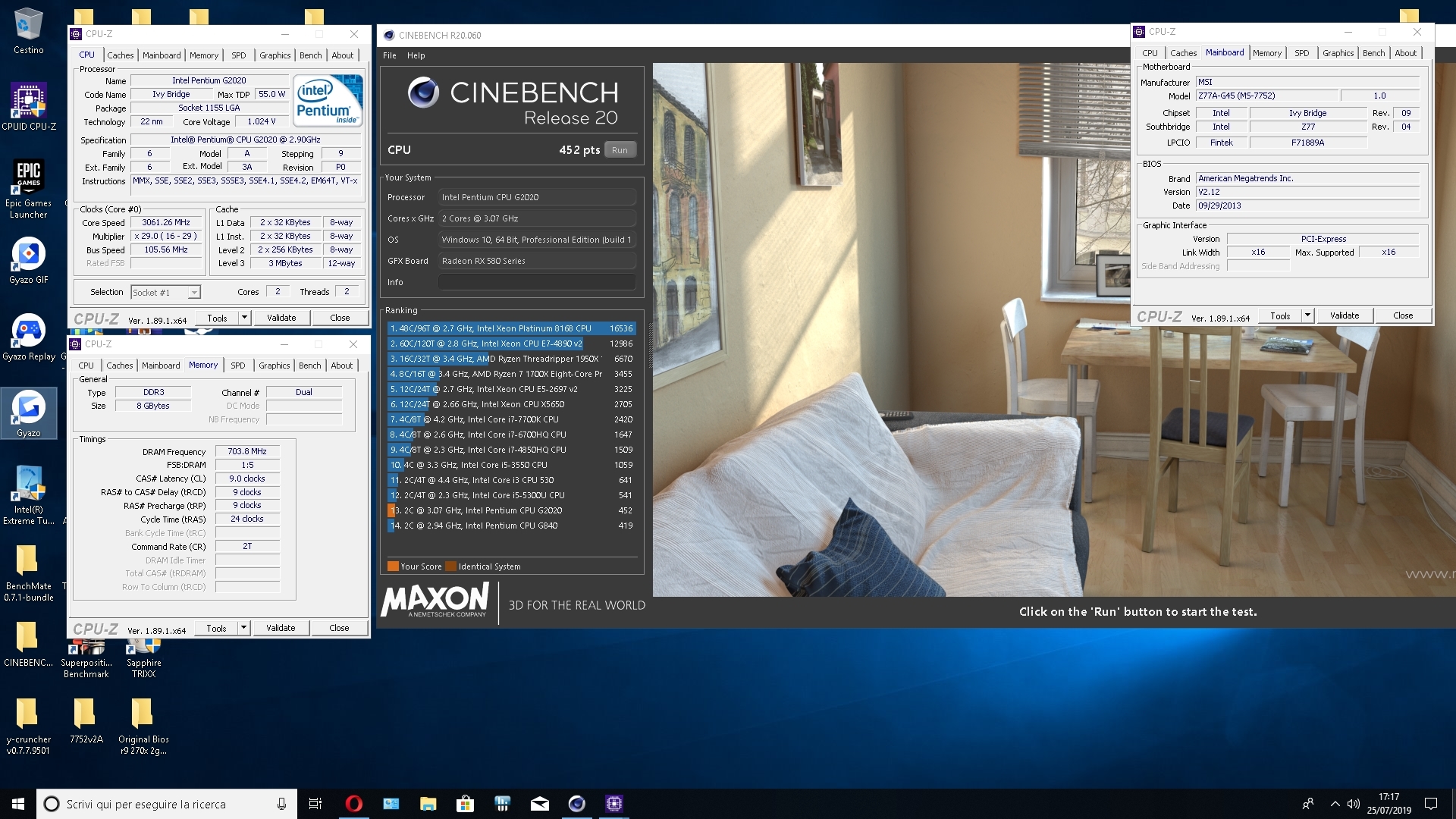Run the Cinebench CPU test
1456x819 pixels.
click(x=620, y=150)
